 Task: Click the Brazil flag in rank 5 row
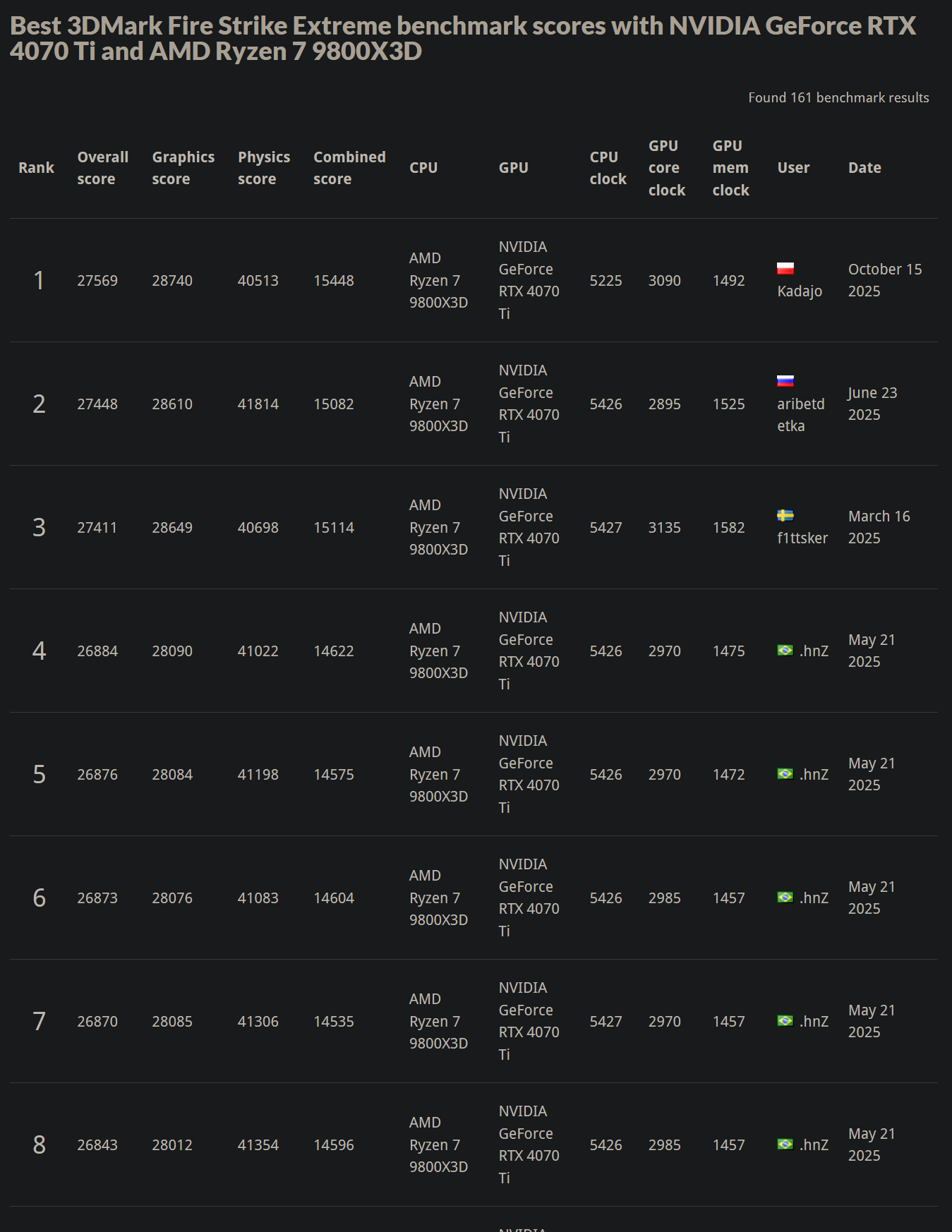click(785, 774)
